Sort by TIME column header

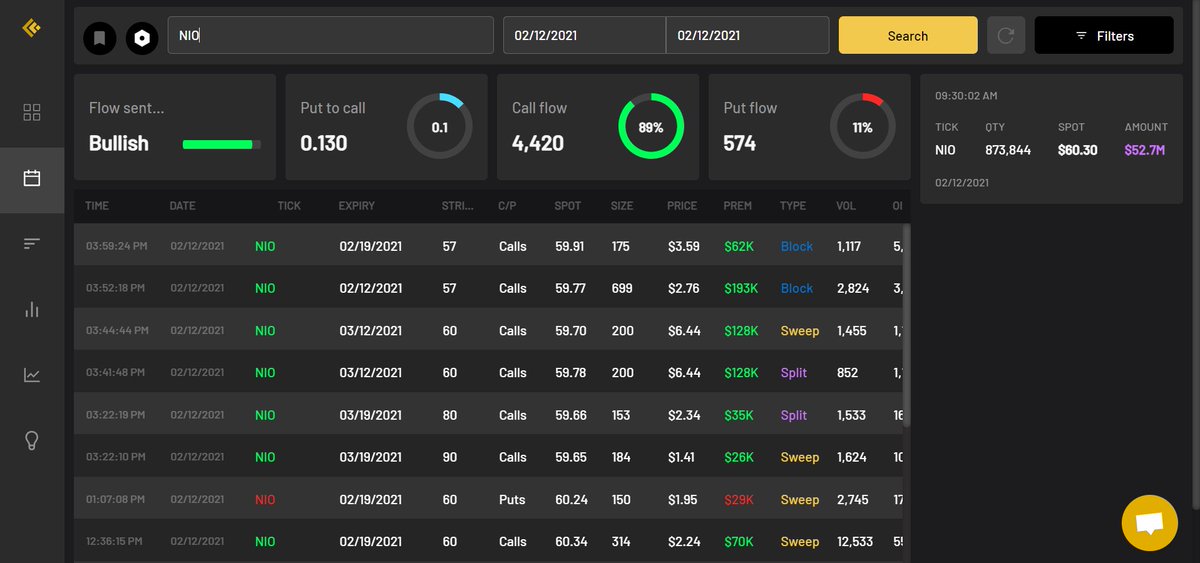97,206
